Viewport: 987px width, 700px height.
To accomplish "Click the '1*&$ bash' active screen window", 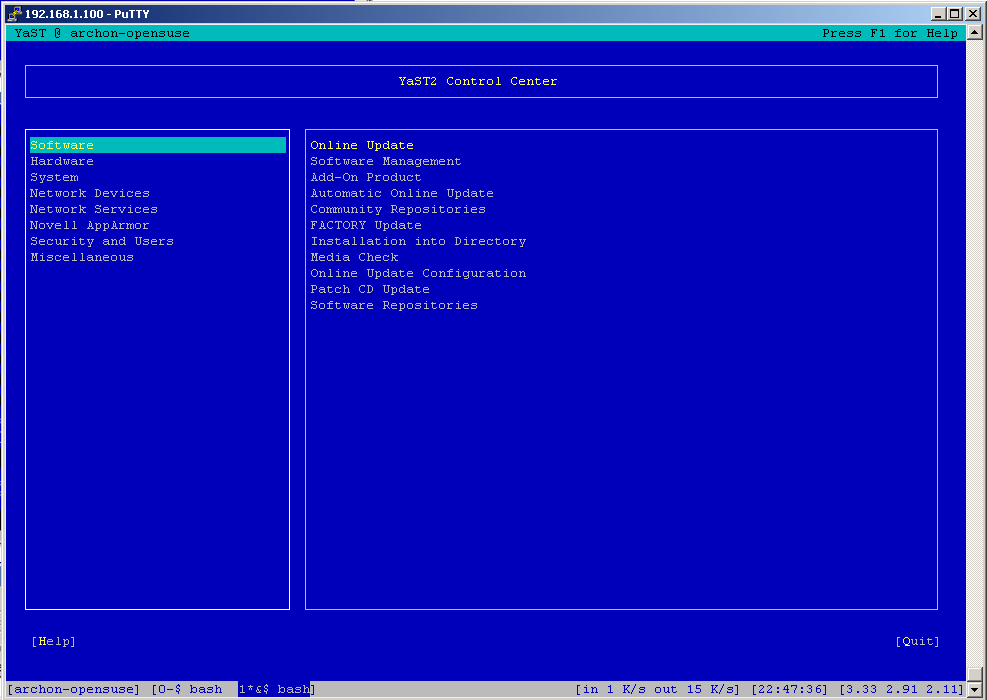I will 274,689.
